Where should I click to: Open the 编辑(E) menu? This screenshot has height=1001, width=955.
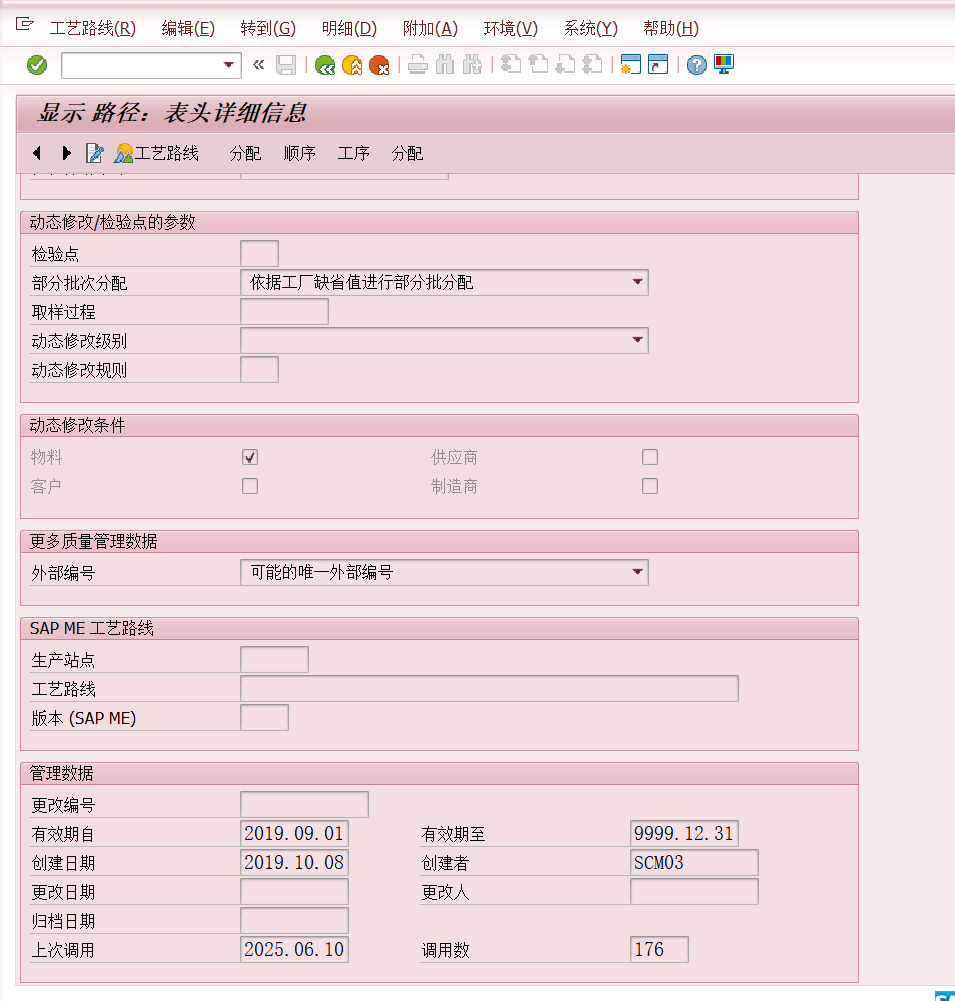click(188, 29)
